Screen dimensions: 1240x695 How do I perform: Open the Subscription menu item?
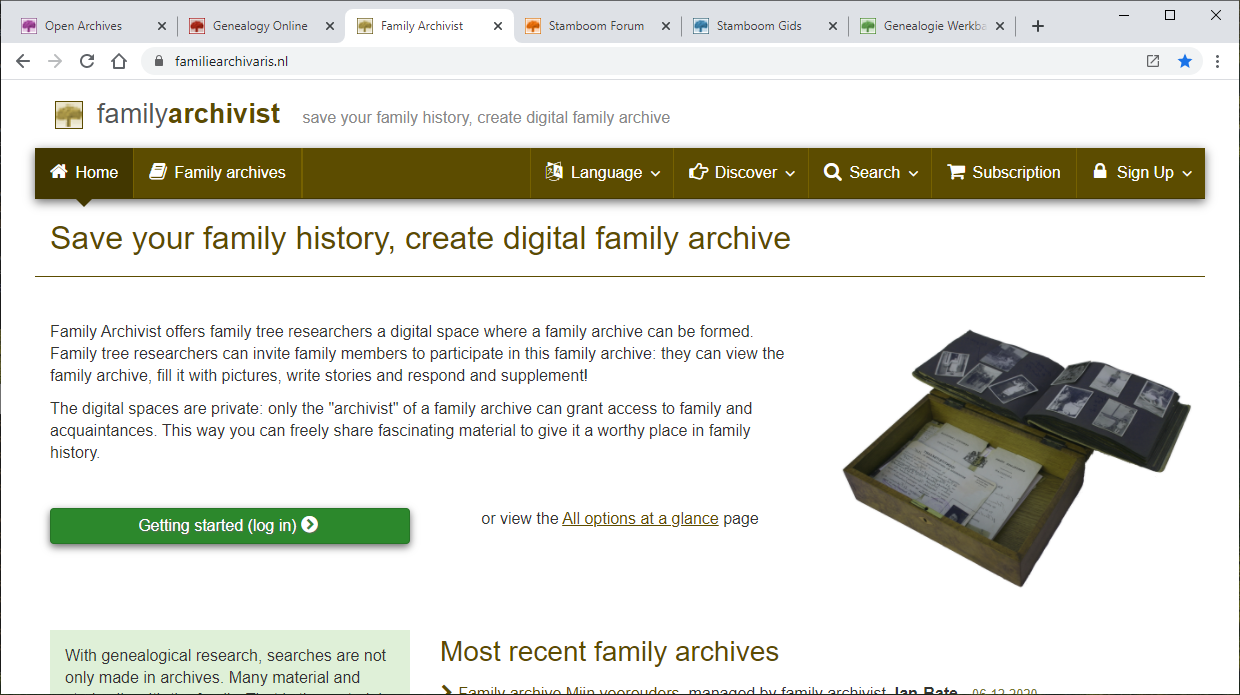pos(1003,173)
